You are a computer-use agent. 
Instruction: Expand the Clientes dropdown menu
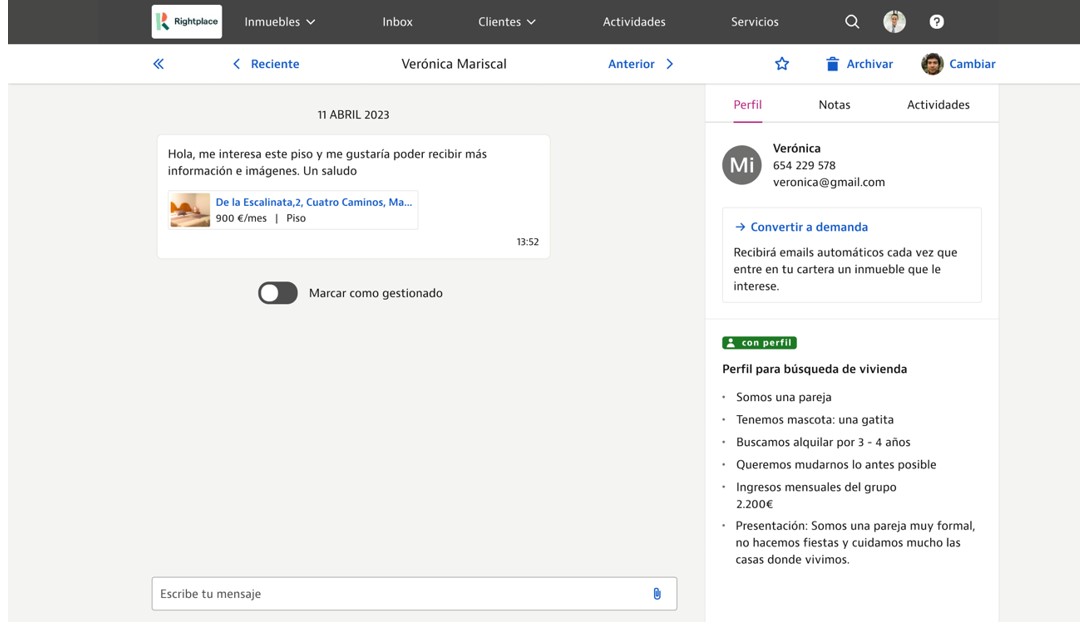tap(507, 21)
